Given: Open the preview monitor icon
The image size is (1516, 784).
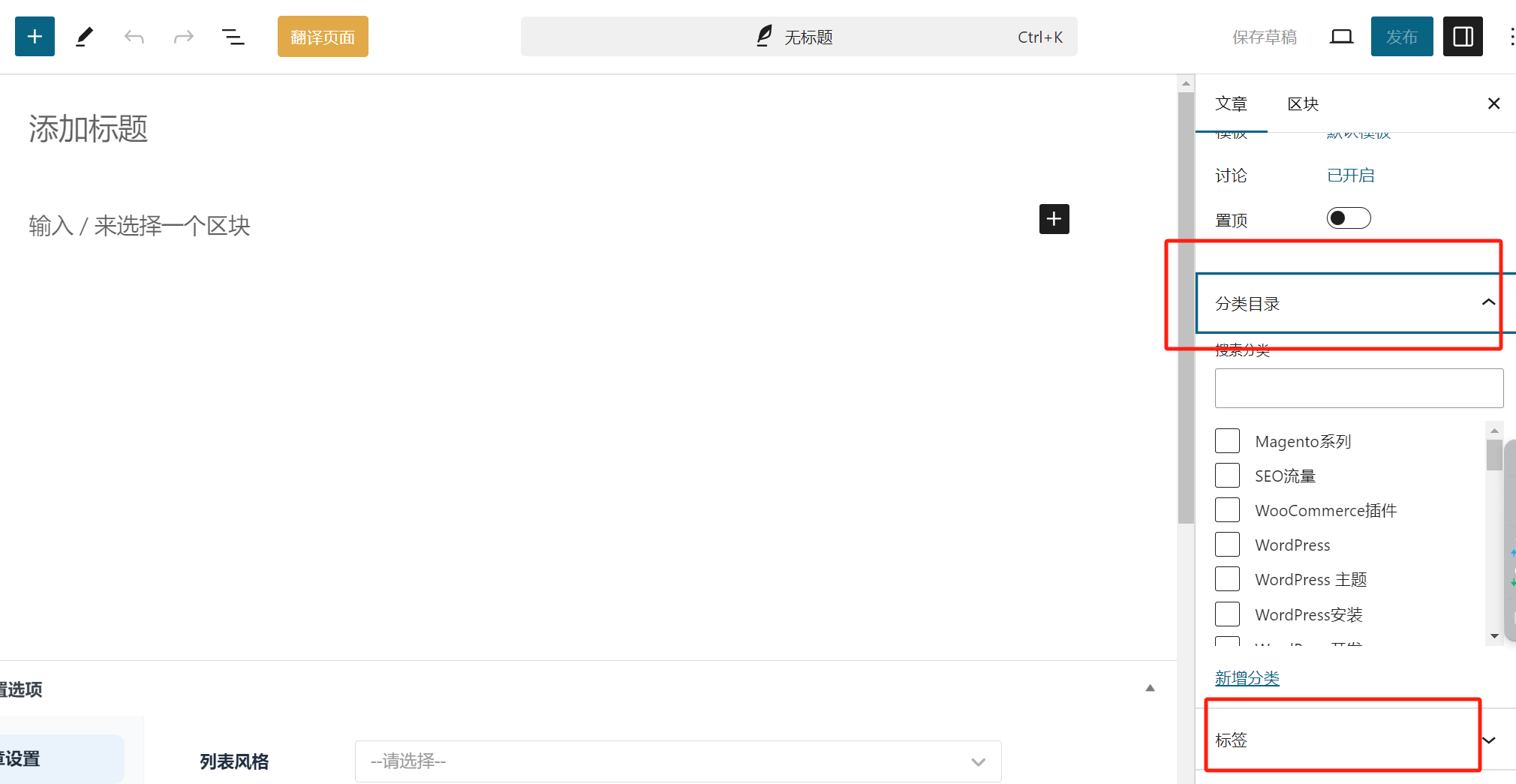Looking at the screenshot, I should tap(1342, 36).
